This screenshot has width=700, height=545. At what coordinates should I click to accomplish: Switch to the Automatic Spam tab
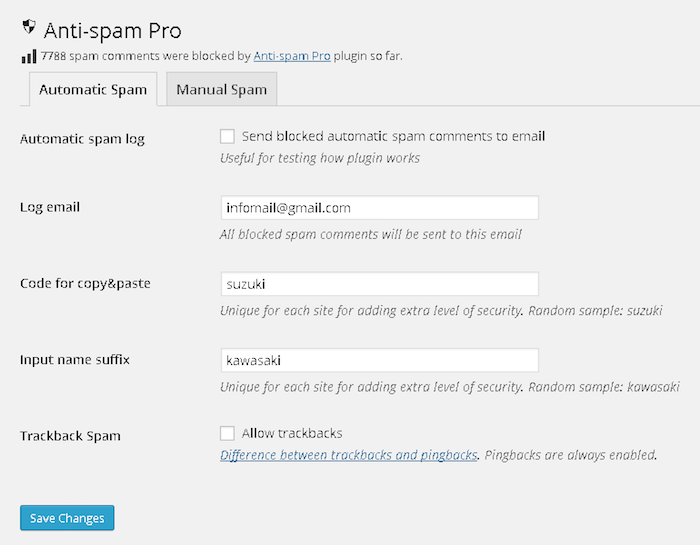pyautogui.click(x=93, y=89)
